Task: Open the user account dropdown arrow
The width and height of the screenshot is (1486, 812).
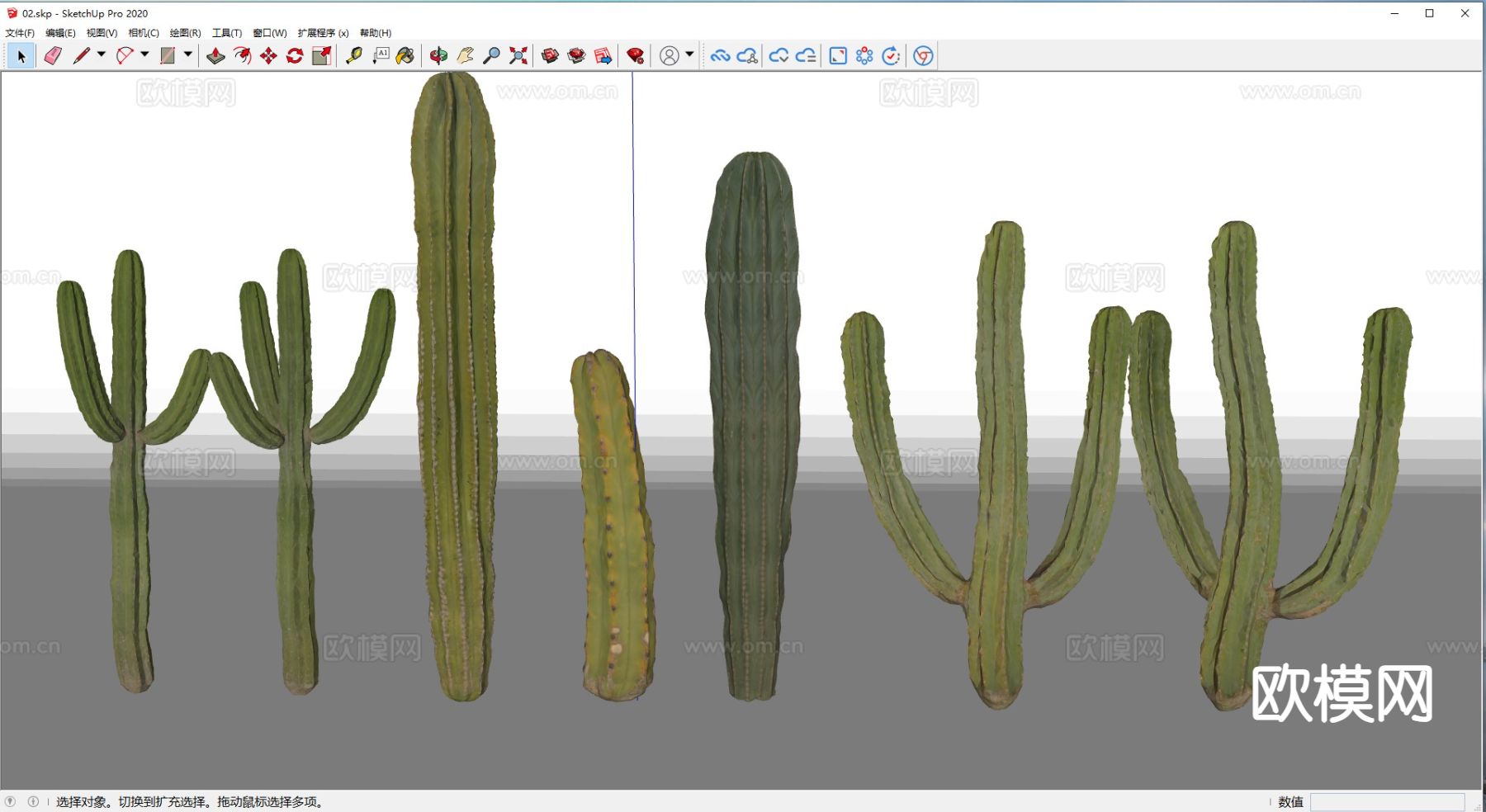Action: point(689,54)
